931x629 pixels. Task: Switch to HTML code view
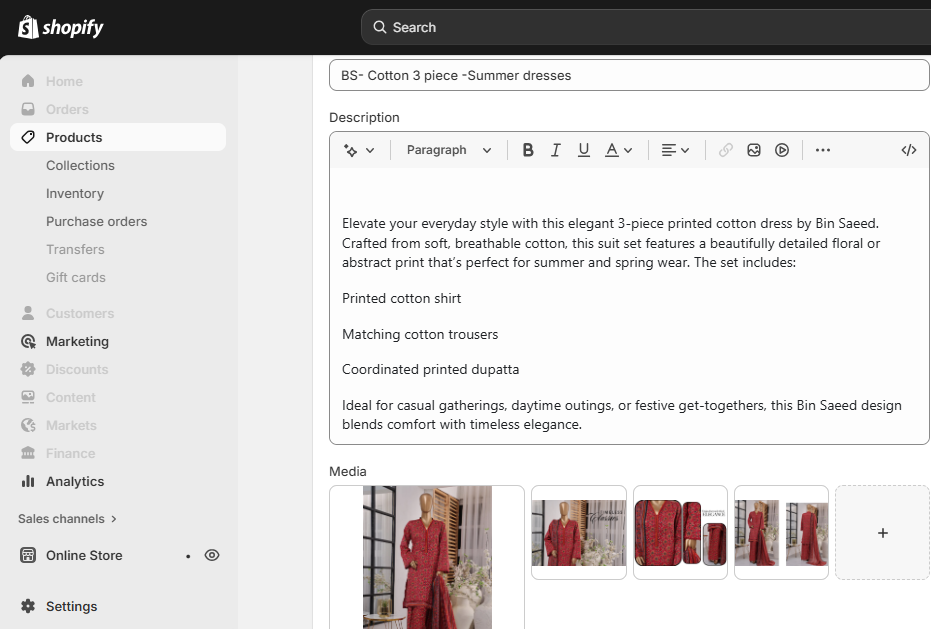tap(909, 150)
